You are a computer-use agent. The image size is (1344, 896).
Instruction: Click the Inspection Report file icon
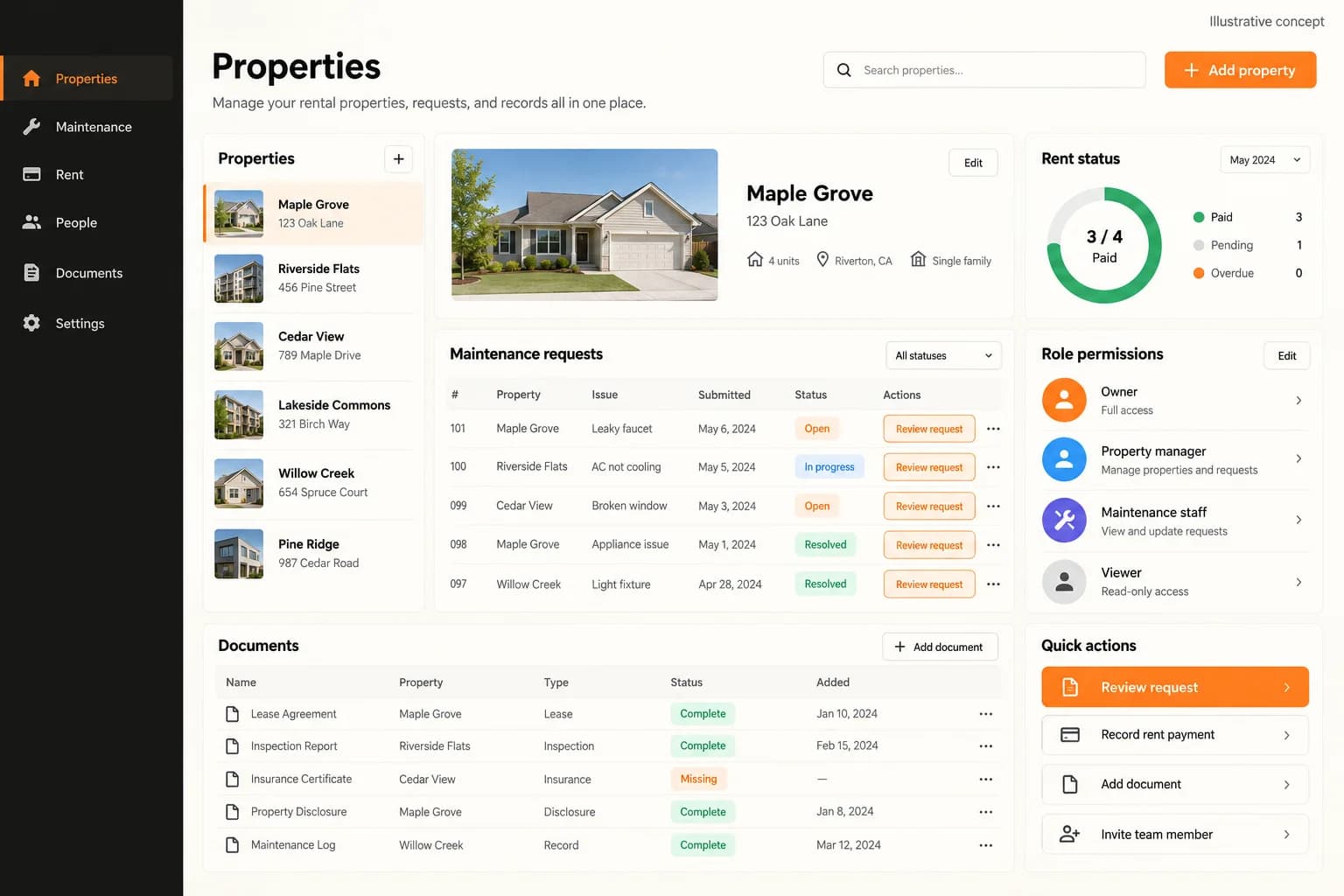232,746
